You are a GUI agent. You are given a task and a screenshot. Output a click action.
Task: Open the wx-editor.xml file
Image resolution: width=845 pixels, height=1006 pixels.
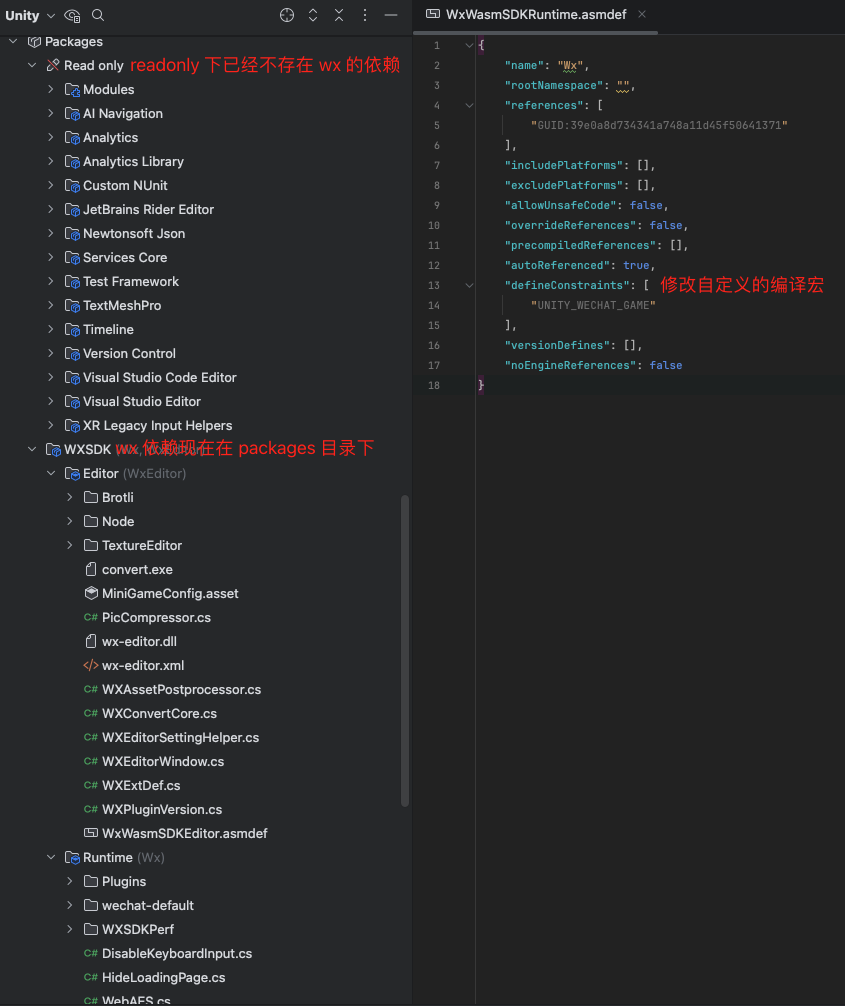(x=142, y=665)
